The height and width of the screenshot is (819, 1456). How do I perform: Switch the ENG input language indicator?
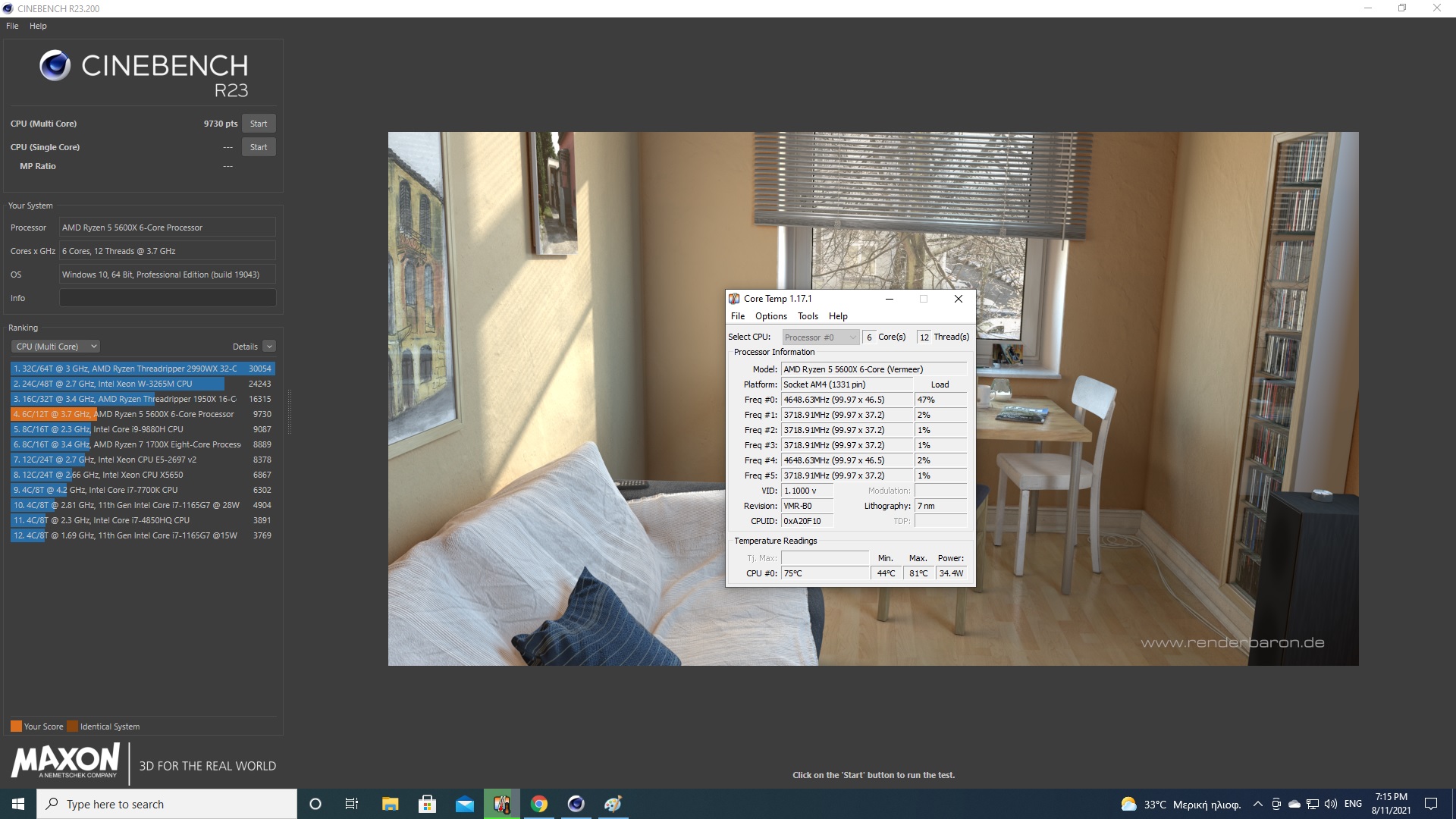(x=1353, y=804)
